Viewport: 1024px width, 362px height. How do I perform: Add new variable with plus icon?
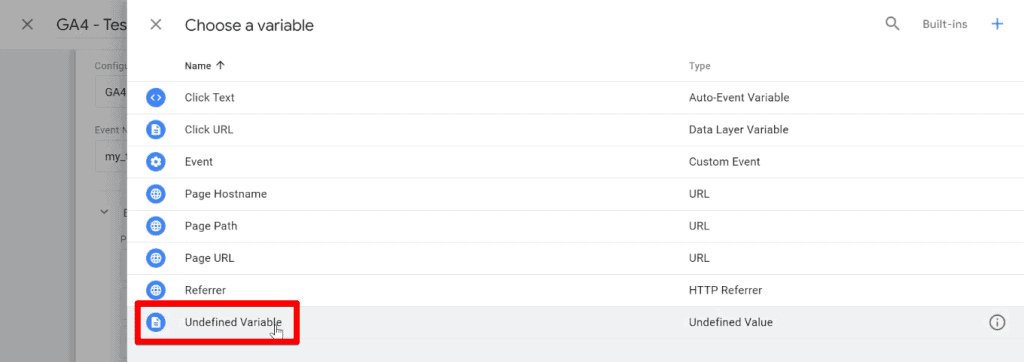(997, 24)
